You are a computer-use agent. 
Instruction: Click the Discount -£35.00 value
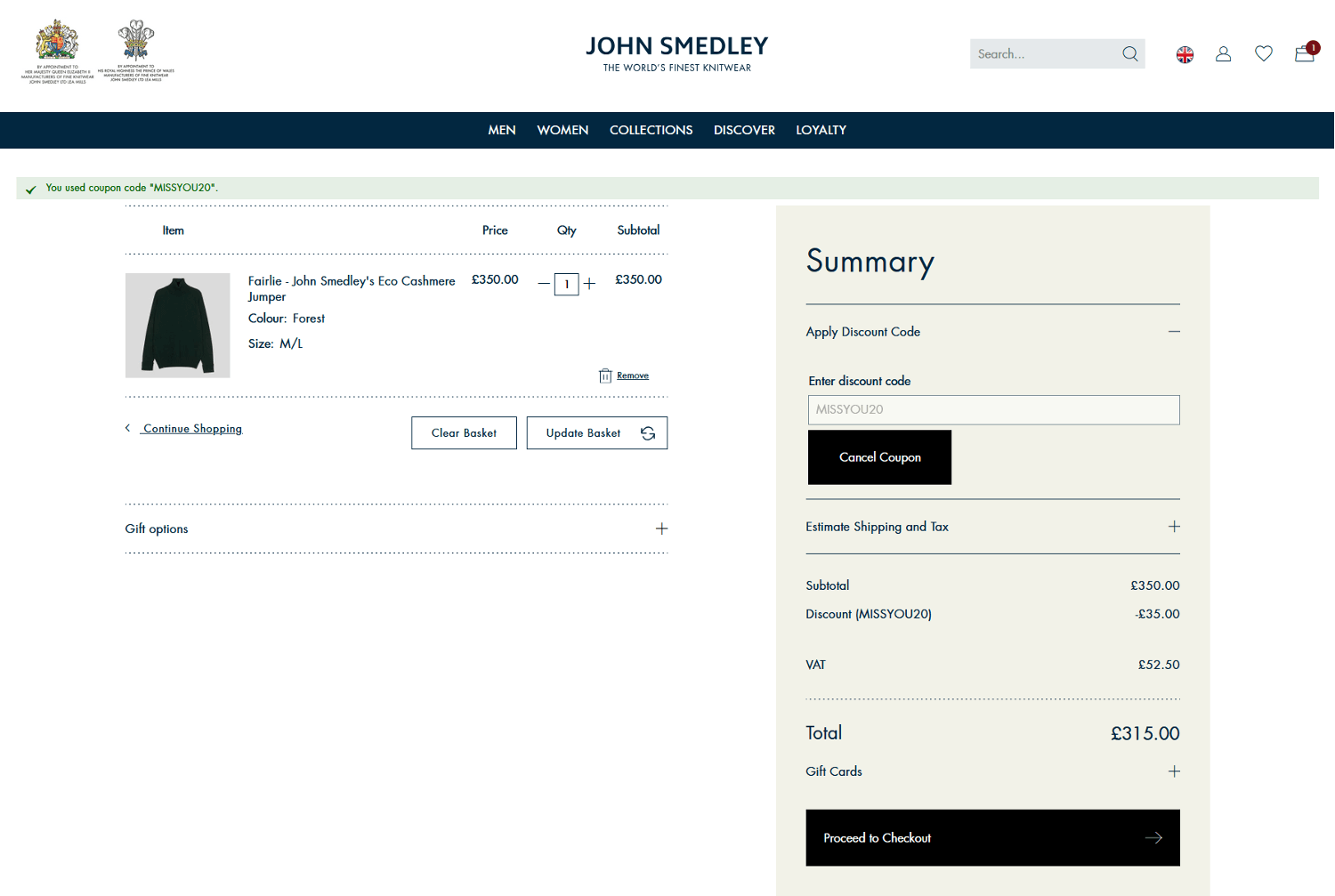click(1158, 614)
